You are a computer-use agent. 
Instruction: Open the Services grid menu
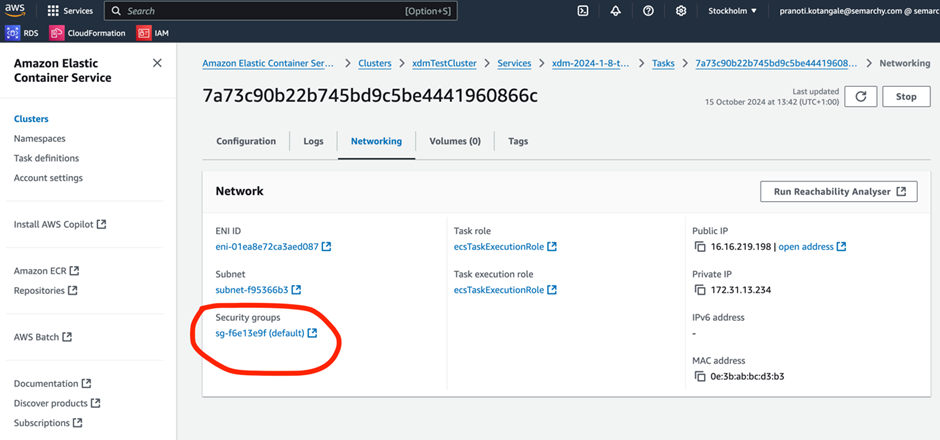(70, 11)
